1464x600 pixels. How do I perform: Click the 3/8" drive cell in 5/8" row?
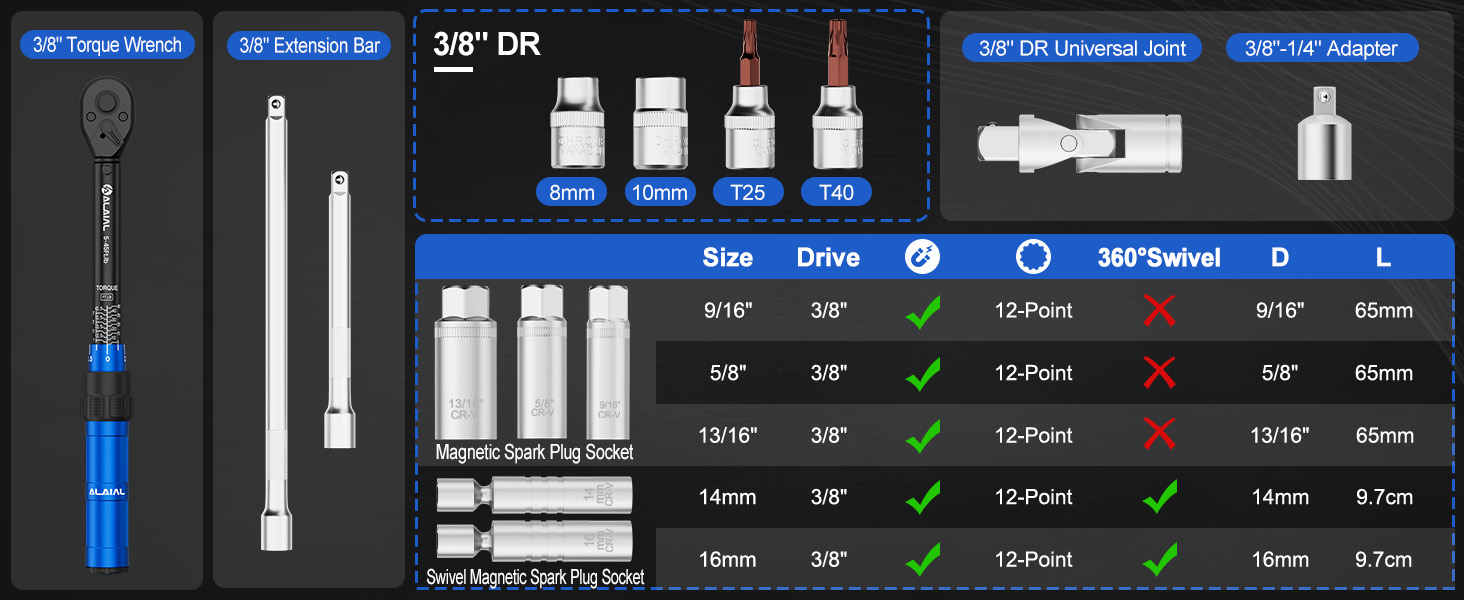829,373
